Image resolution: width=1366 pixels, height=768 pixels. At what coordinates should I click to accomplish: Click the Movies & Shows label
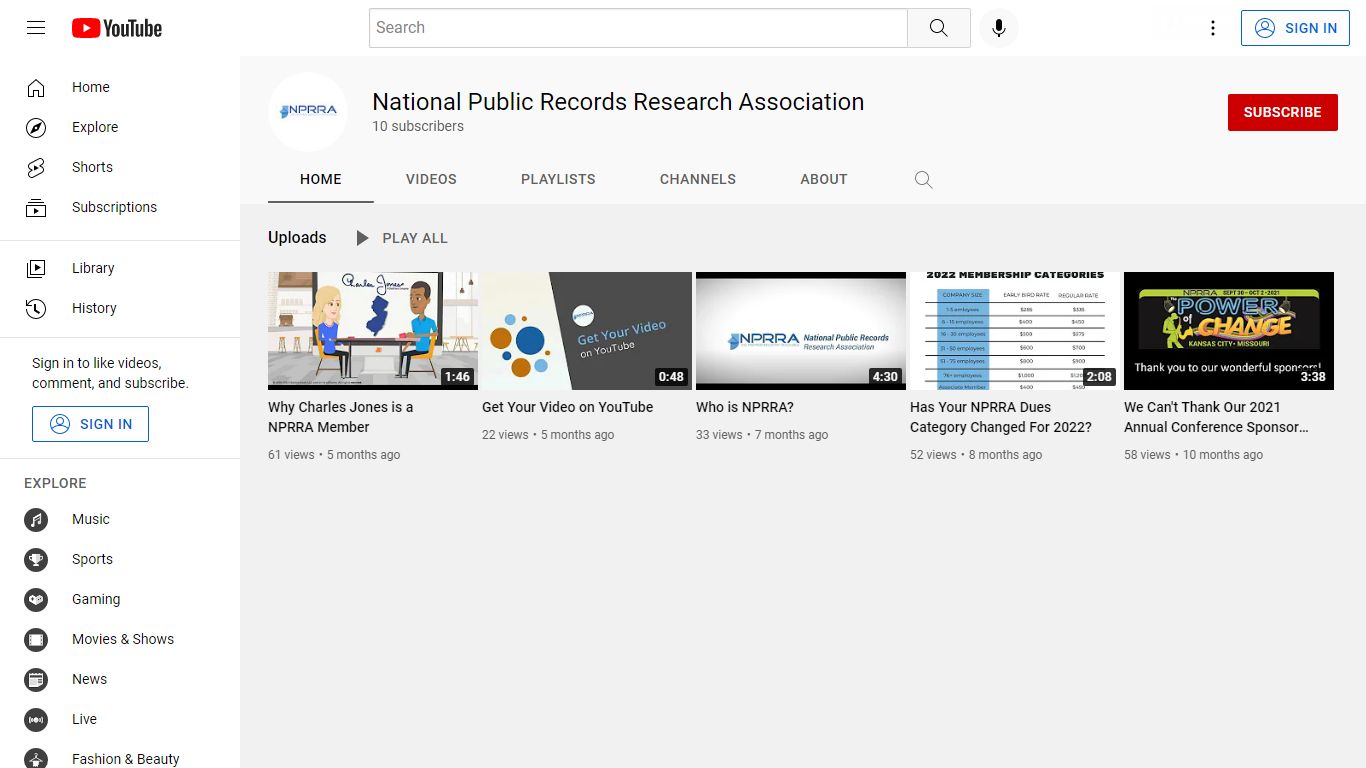[123, 639]
